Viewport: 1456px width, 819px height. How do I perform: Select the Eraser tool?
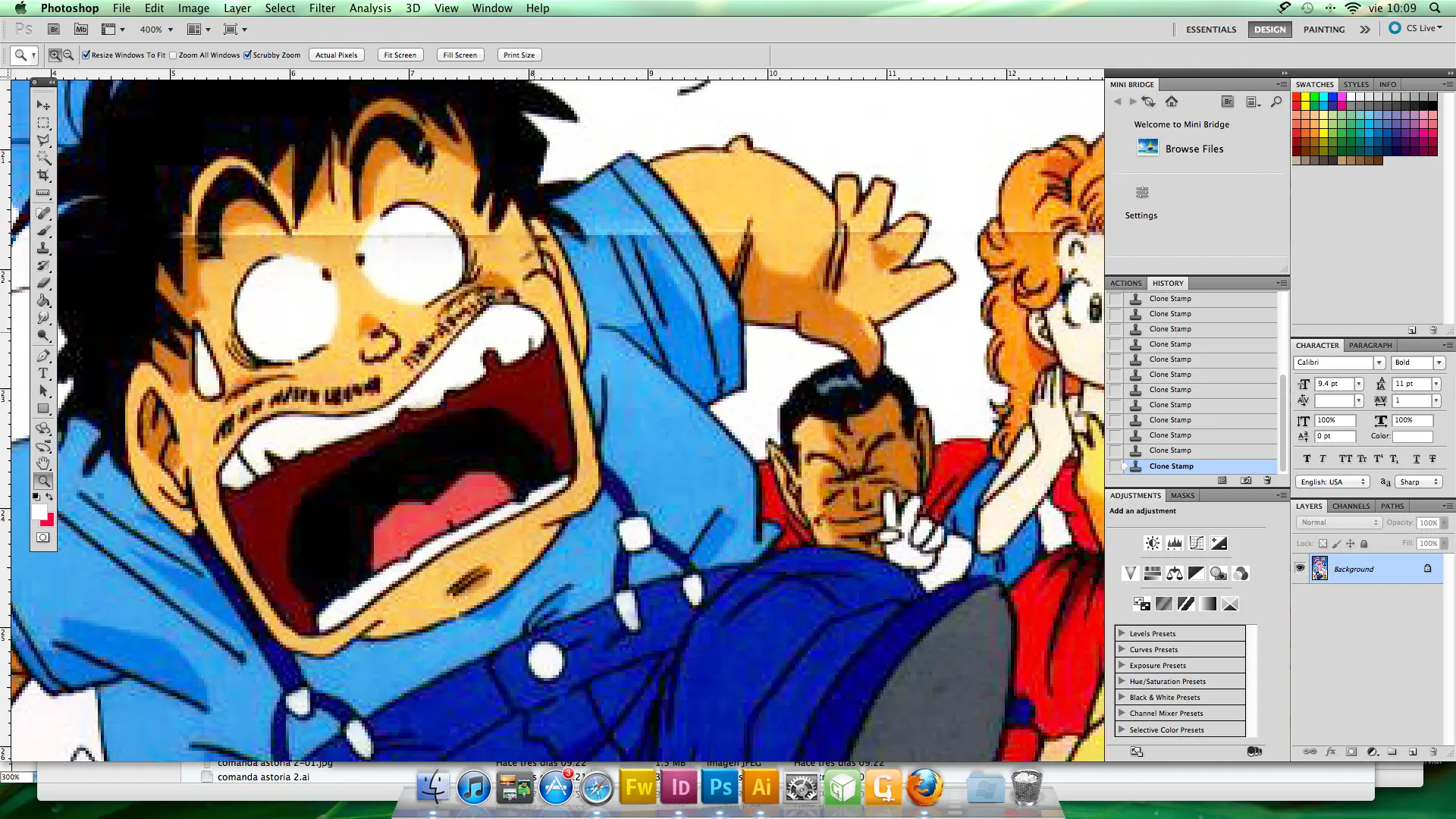coord(43,284)
